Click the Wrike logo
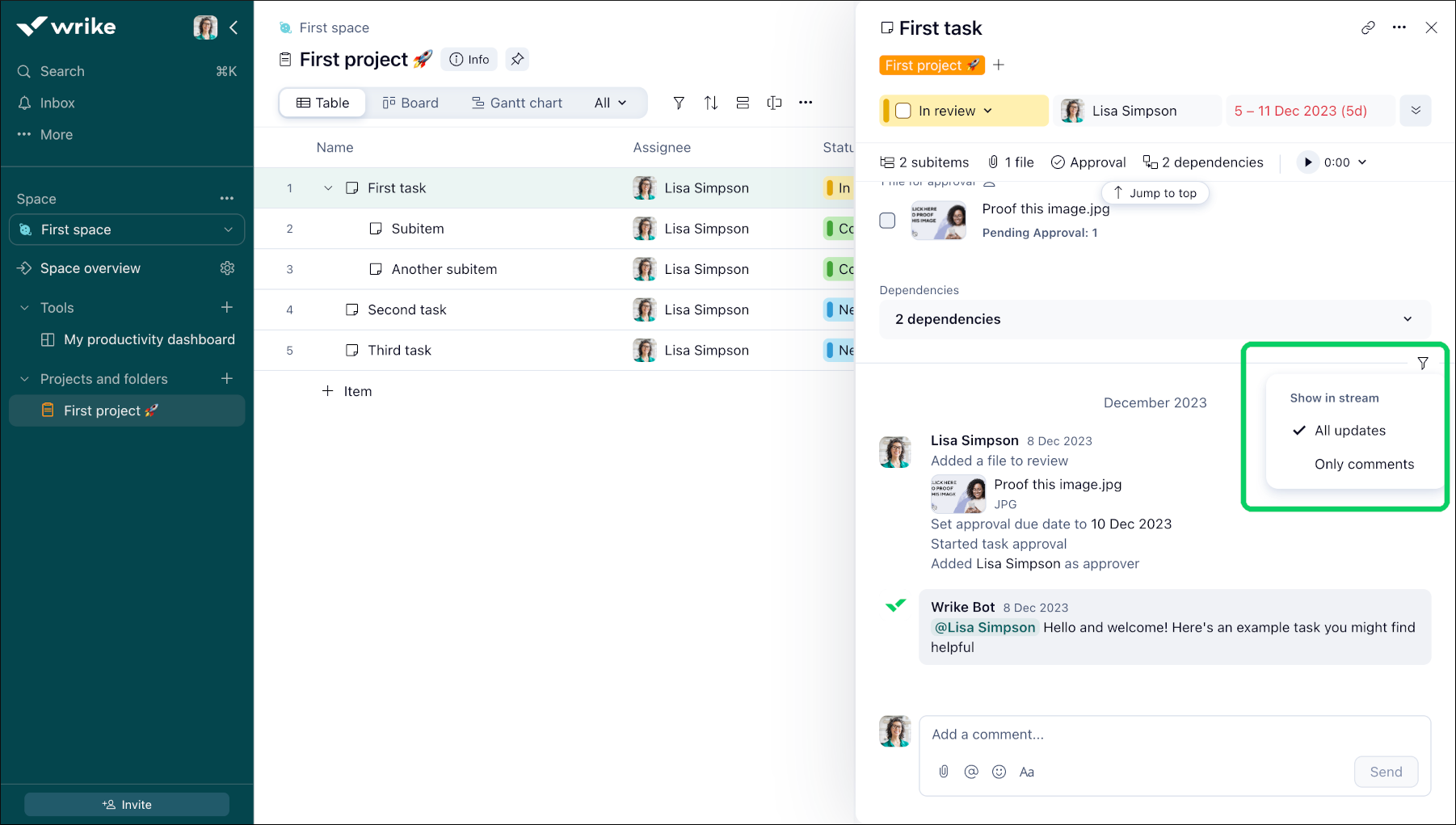The height and width of the screenshot is (825, 1456). click(x=66, y=27)
